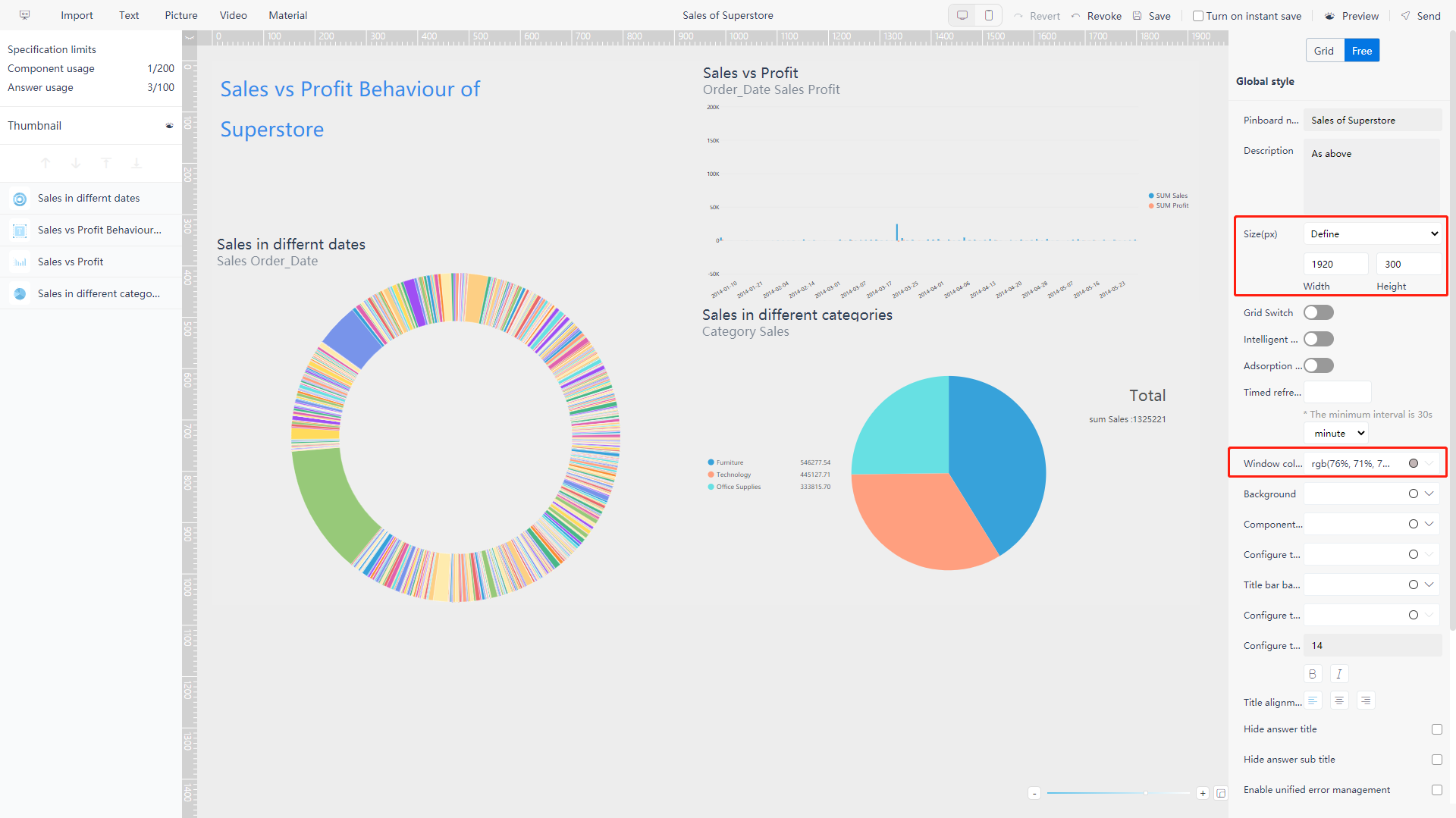
Task: Check Enable unified error management
Action: pyautogui.click(x=1437, y=790)
